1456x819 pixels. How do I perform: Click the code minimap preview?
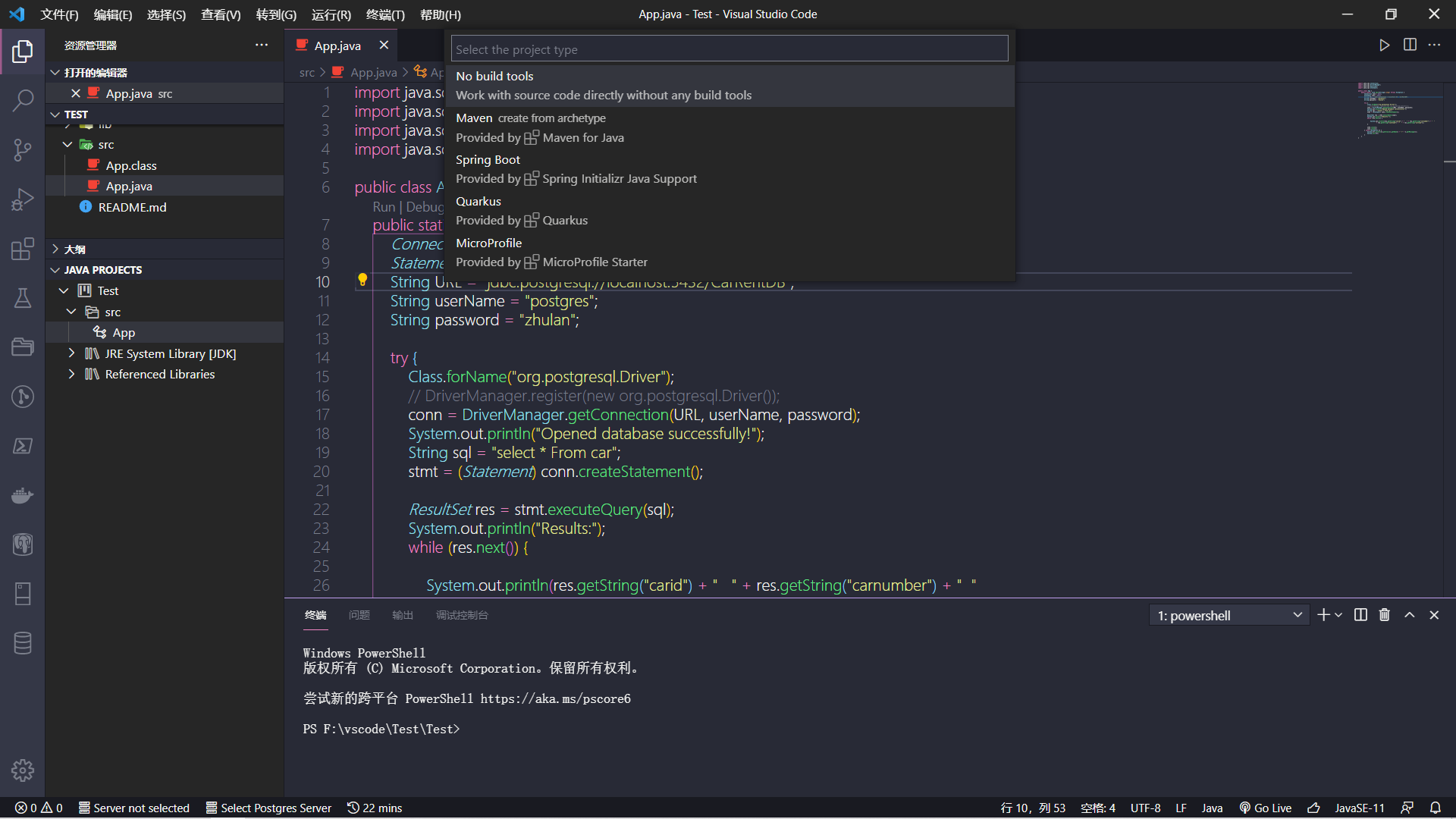tap(1395, 110)
